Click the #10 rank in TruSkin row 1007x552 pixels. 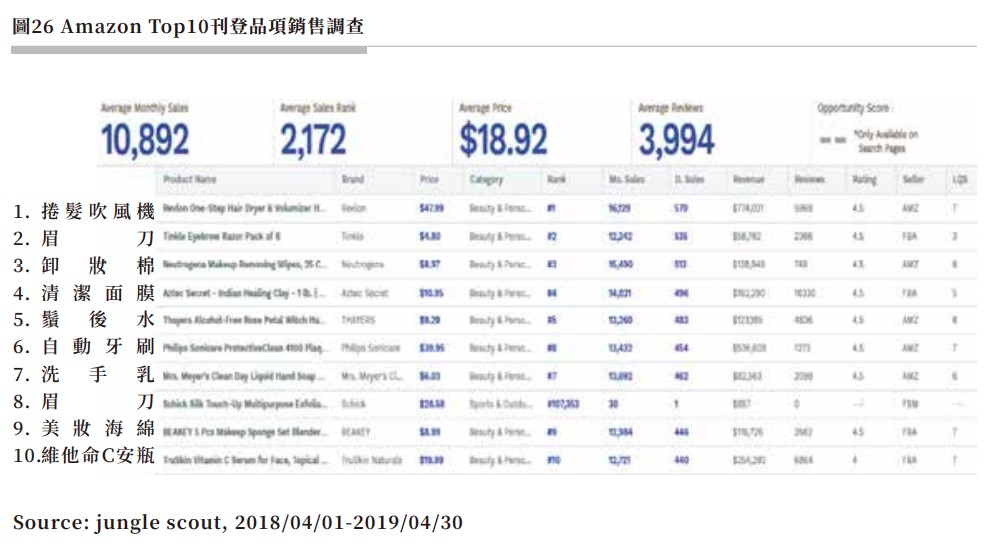pos(554,460)
